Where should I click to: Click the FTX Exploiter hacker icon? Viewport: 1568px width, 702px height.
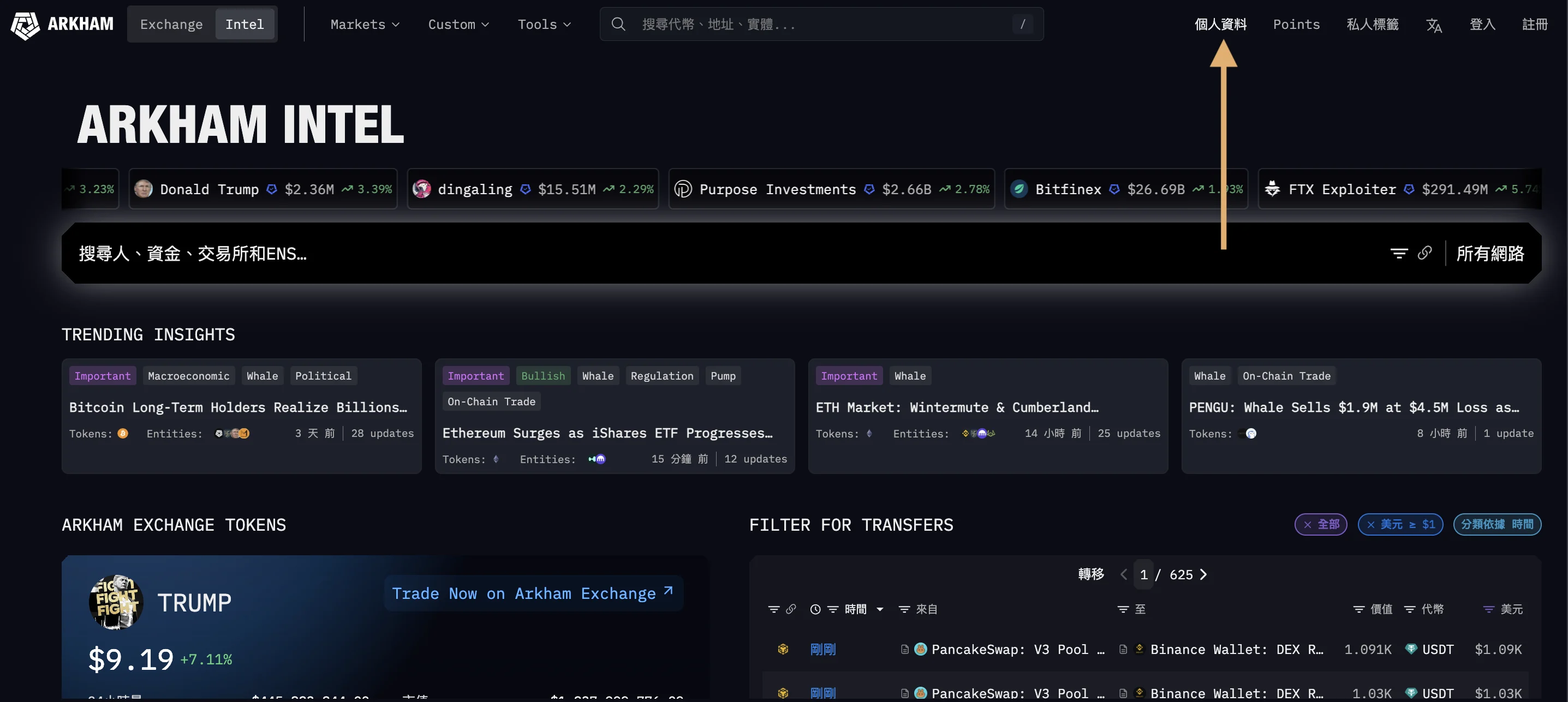1272,189
